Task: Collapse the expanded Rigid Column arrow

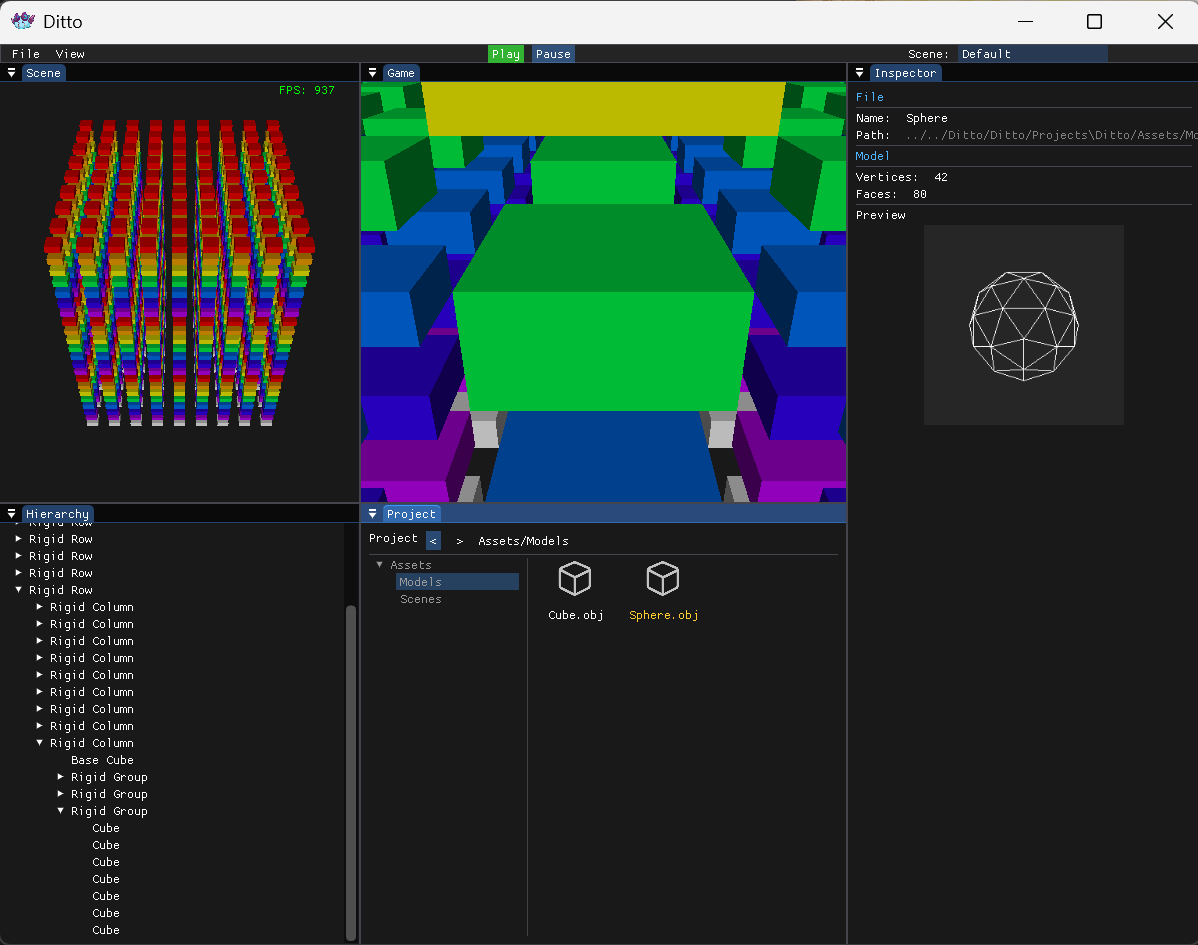Action: pos(40,743)
